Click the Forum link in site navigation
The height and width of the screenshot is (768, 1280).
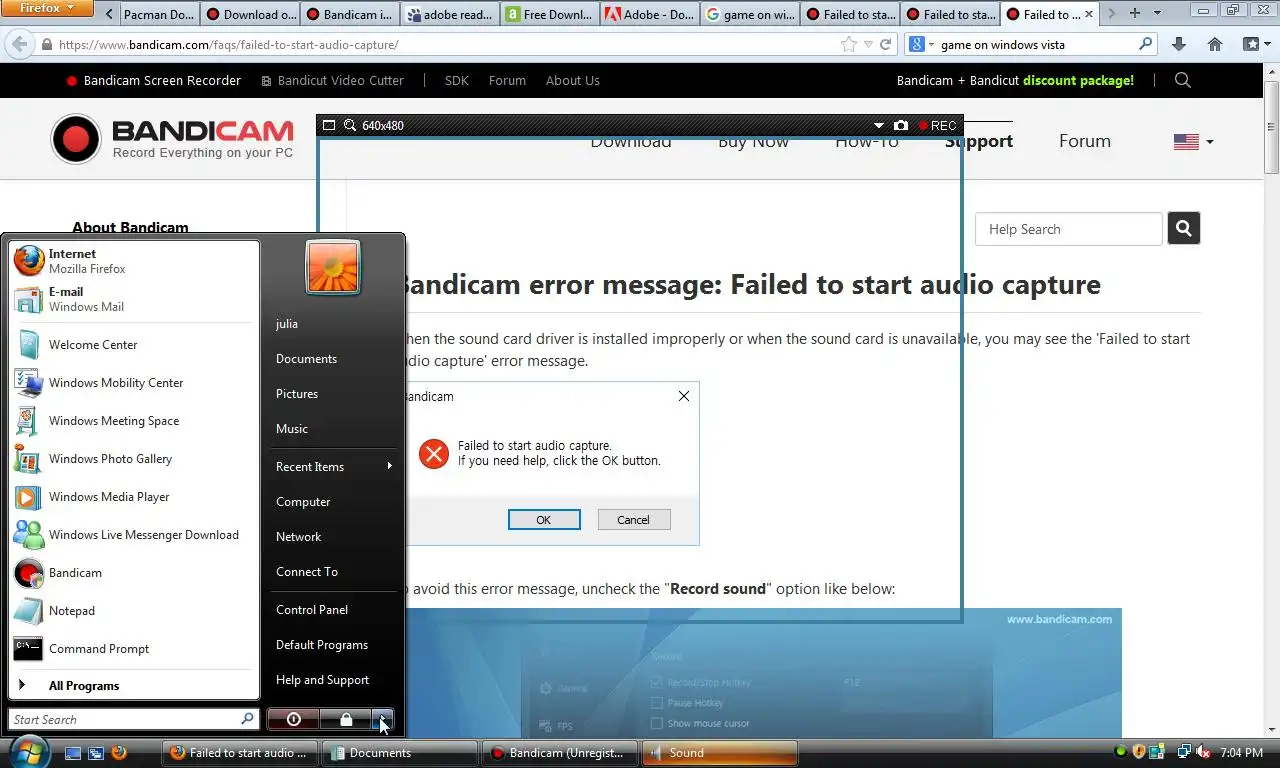[1085, 141]
